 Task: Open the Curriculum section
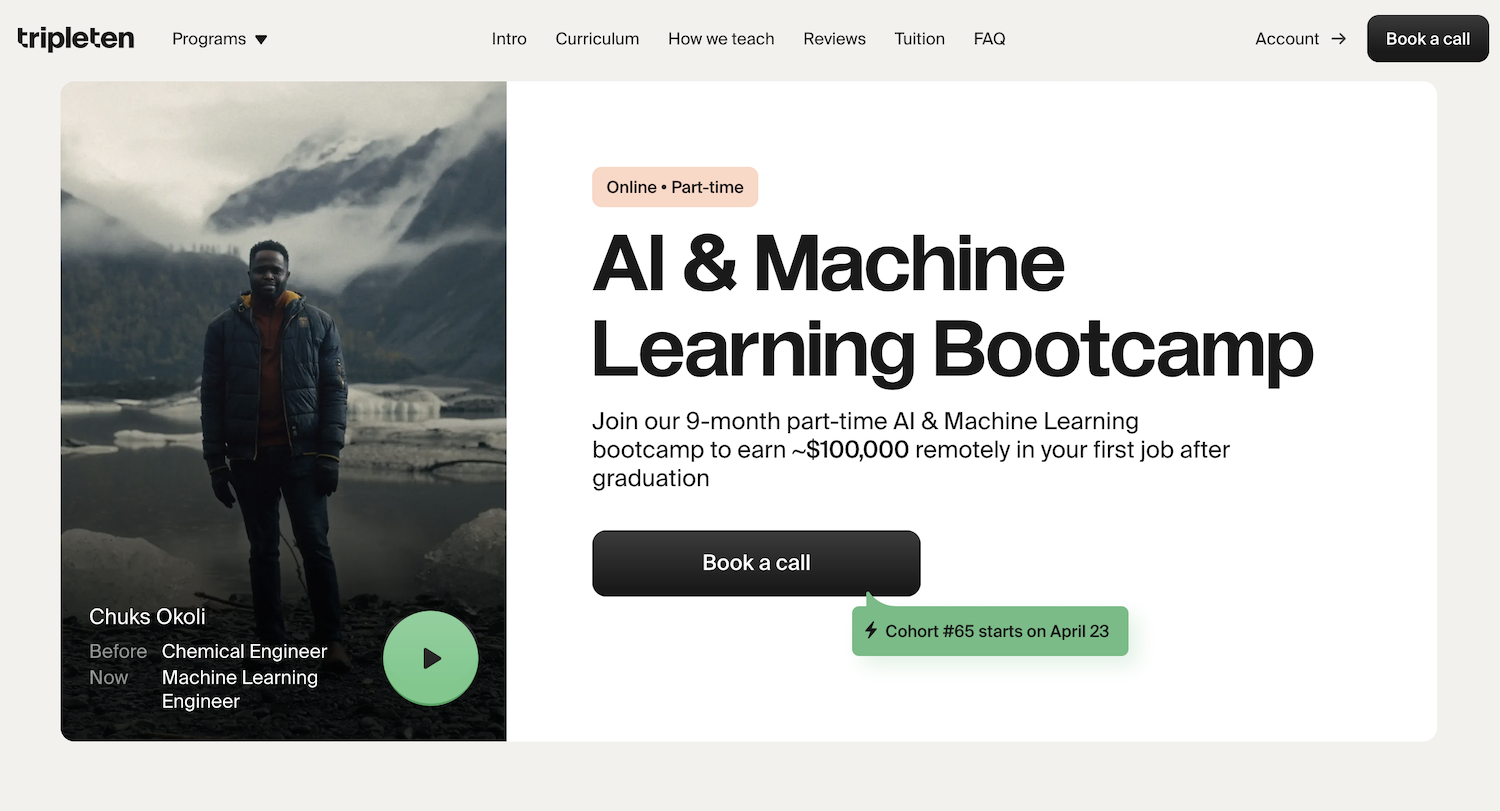point(597,39)
